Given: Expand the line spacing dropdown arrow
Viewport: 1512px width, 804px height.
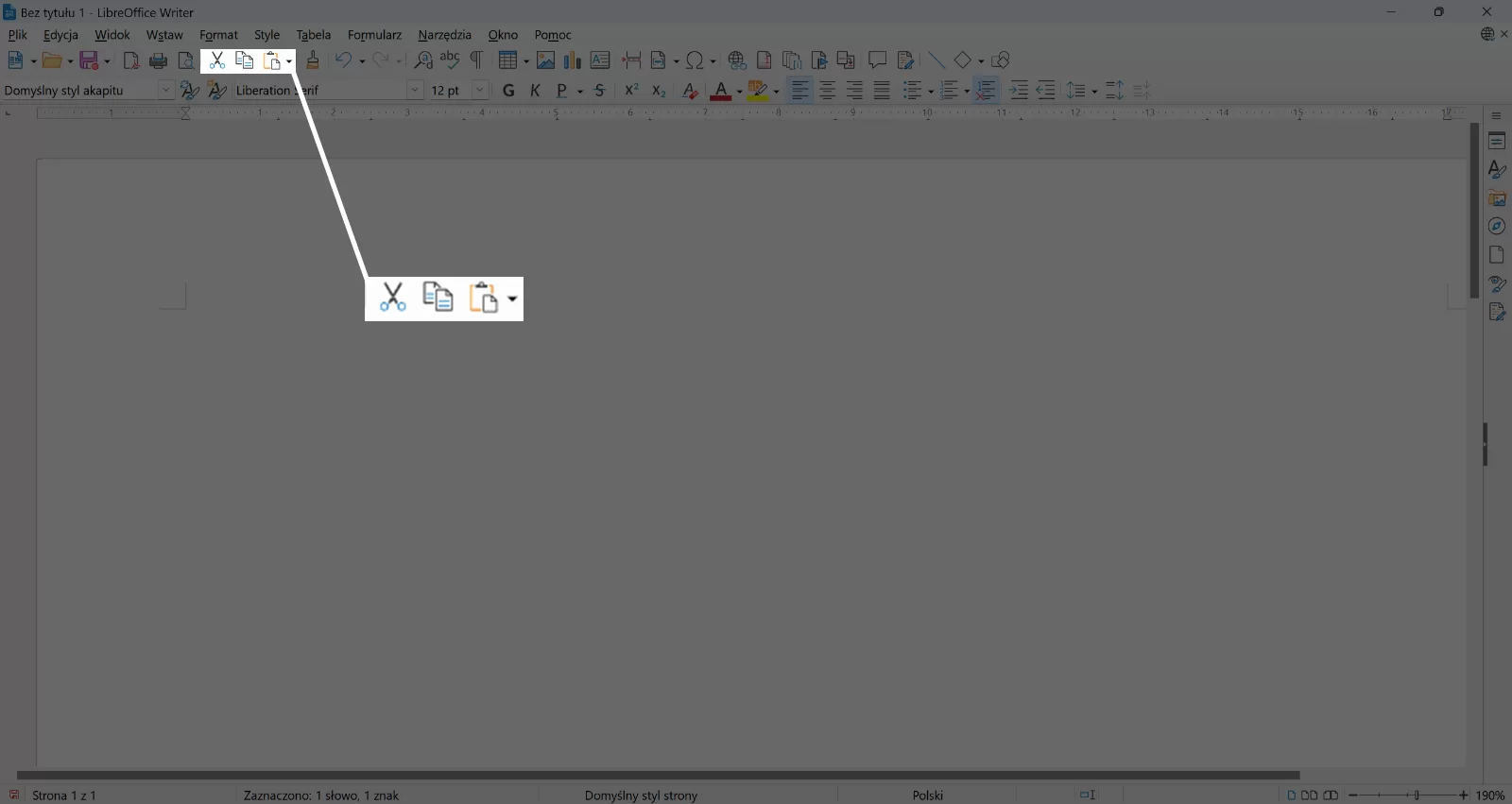Looking at the screenshot, I should pos(1094,92).
